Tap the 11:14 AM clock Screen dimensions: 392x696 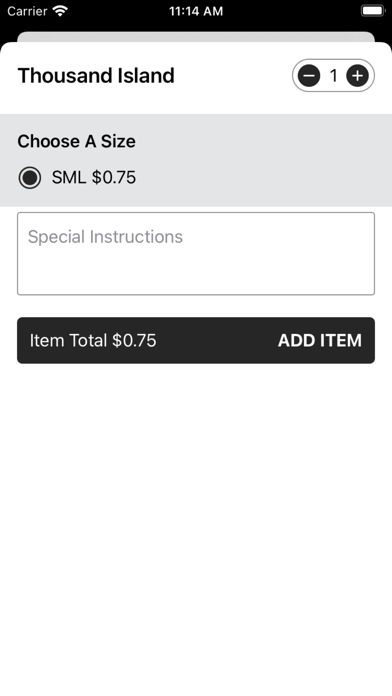196,11
